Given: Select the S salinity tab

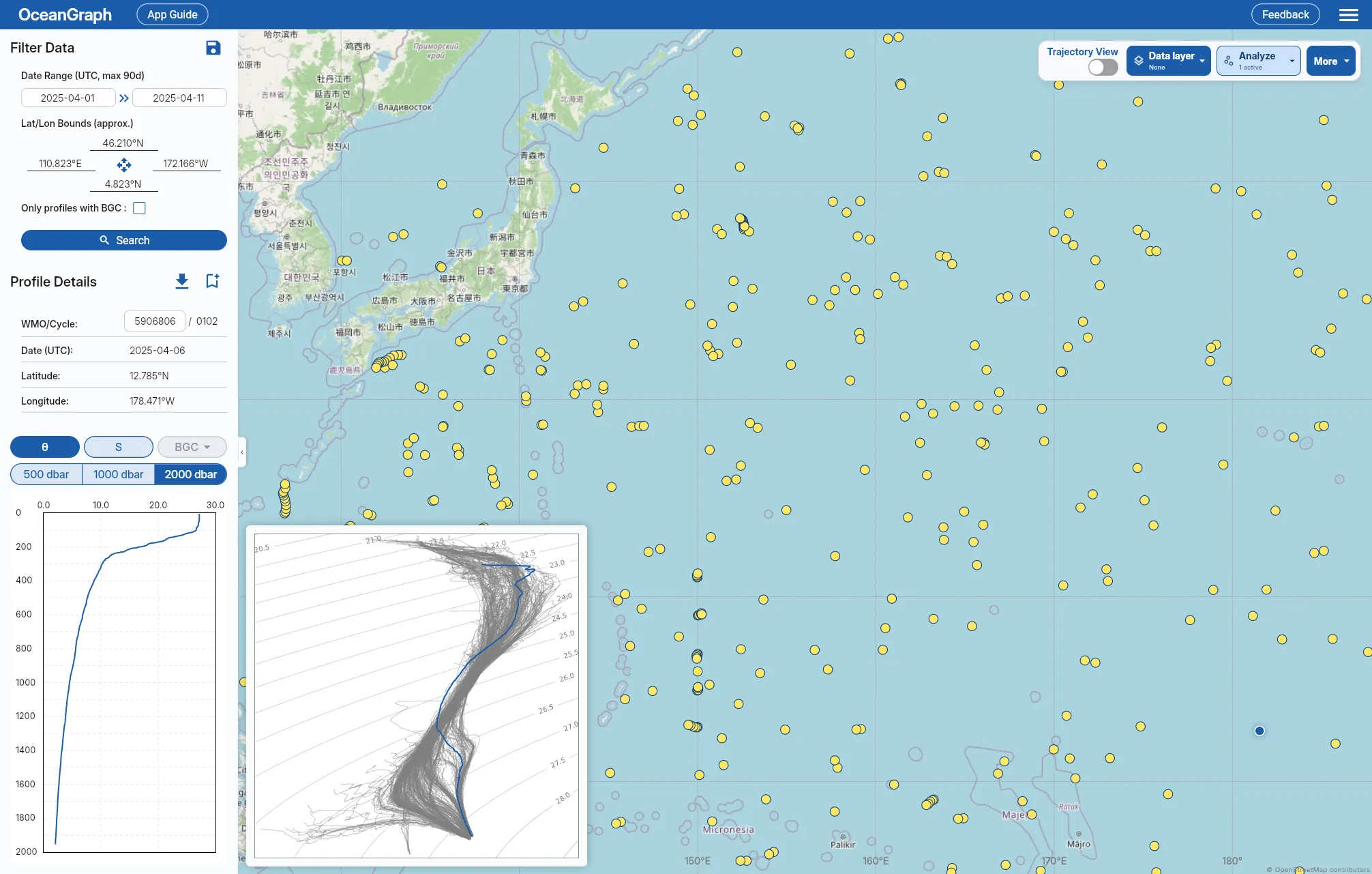Looking at the screenshot, I should [119, 447].
